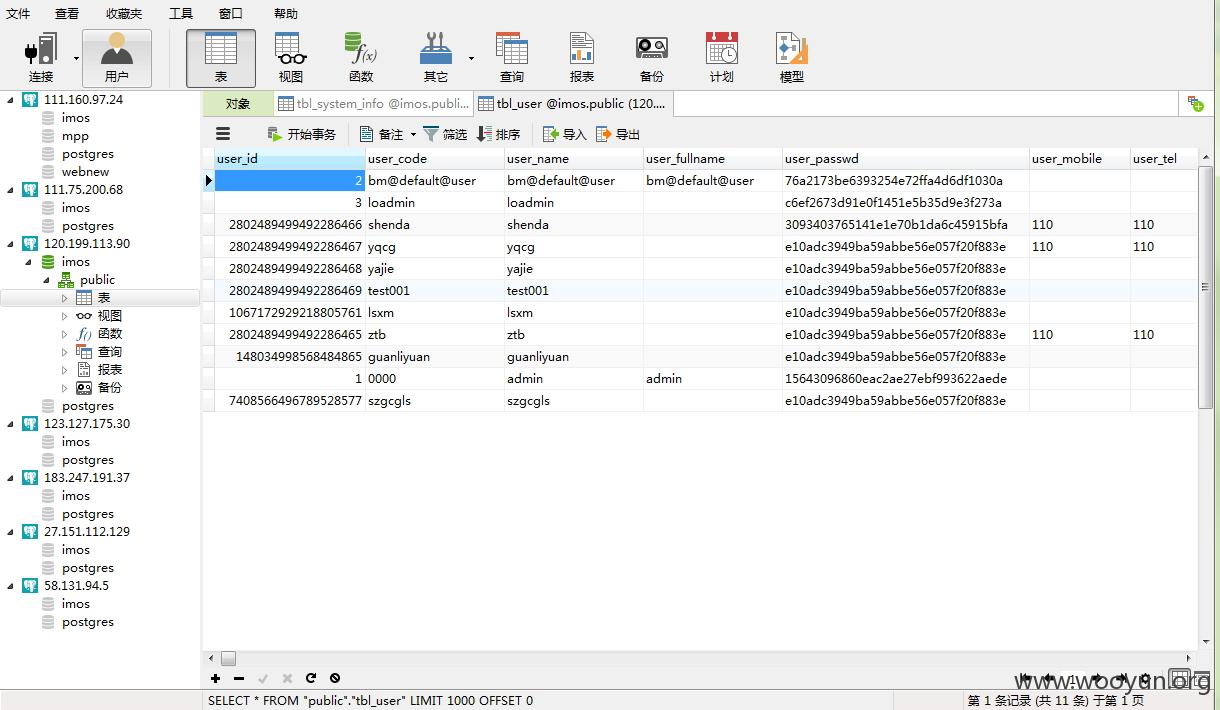Open the 计划 schedule toolbar button
The height and width of the screenshot is (710, 1220).
coord(722,58)
